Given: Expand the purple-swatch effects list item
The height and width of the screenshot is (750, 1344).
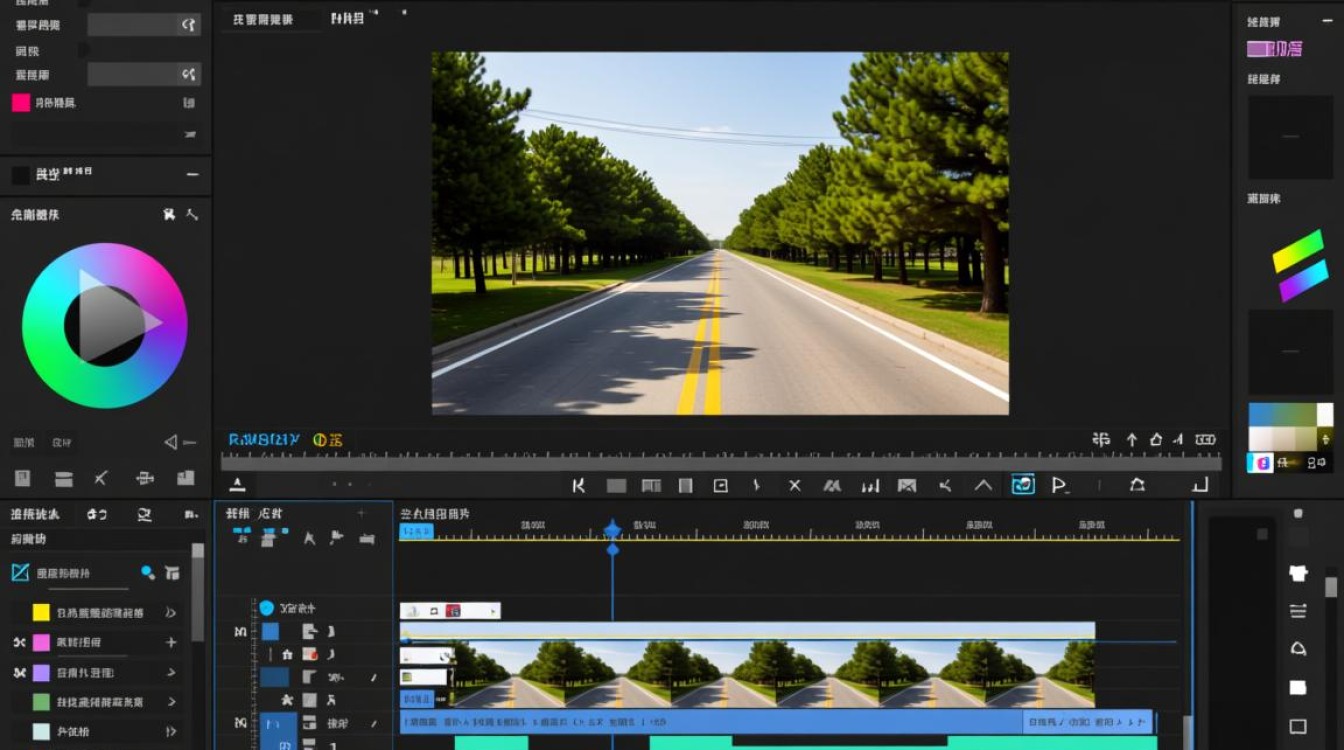Looking at the screenshot, I should (x=171, y=672).
